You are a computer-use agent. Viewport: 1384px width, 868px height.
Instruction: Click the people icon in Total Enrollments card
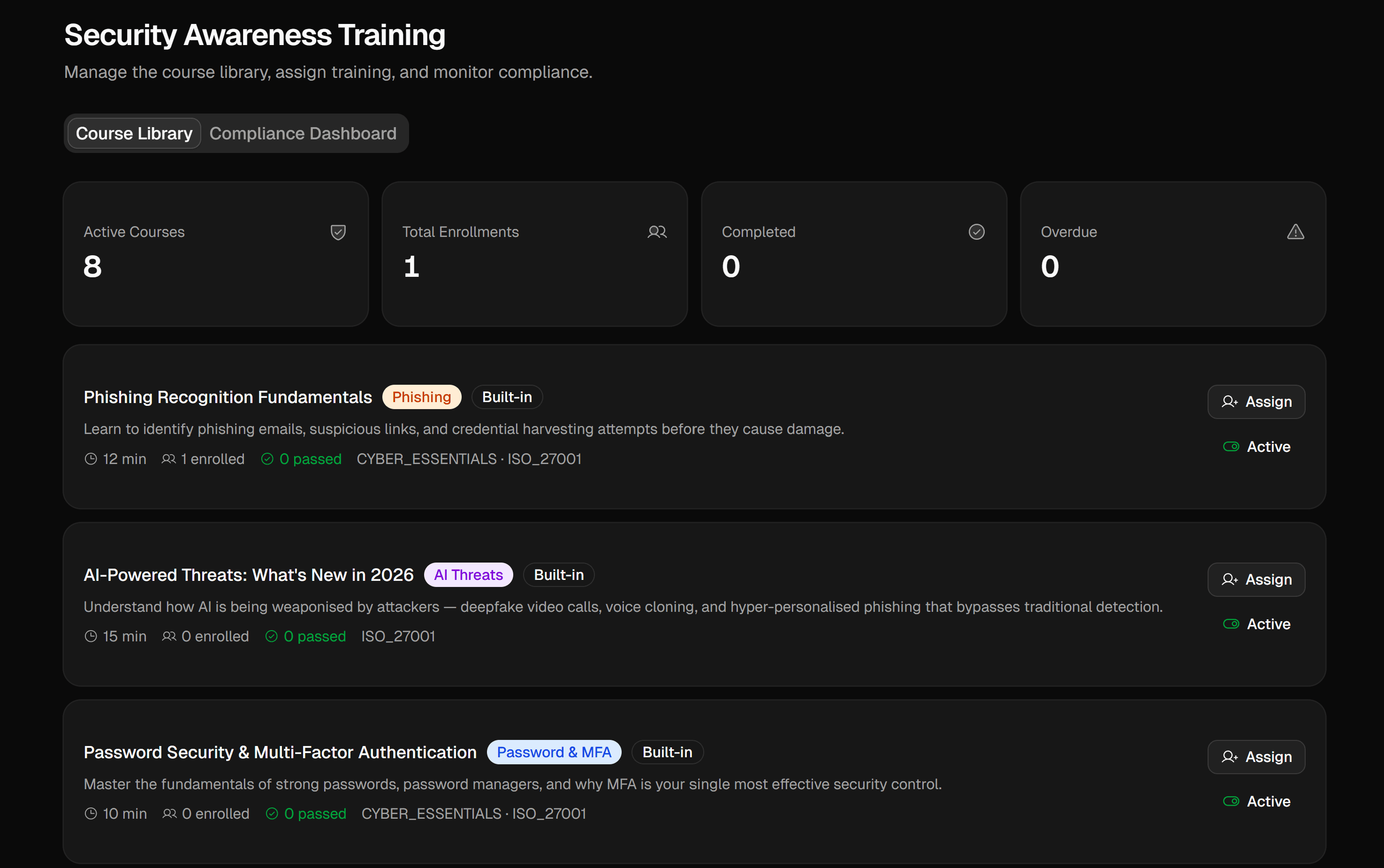point(657,232)
